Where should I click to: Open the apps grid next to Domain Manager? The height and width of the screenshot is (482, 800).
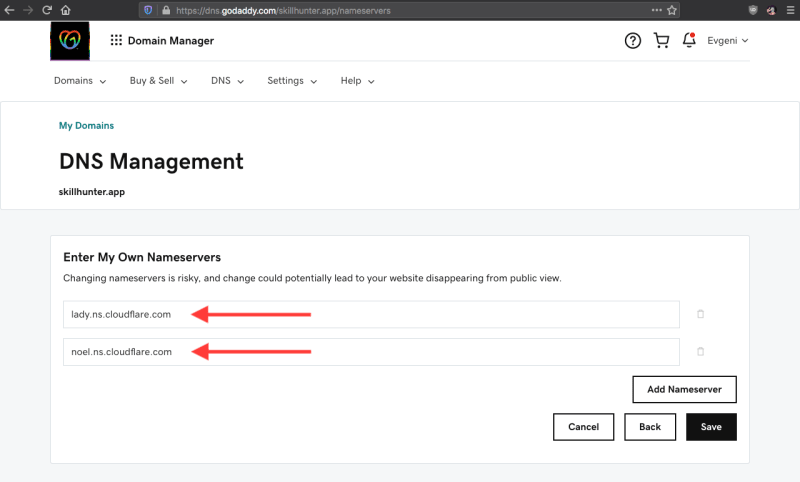coord(116,40)
